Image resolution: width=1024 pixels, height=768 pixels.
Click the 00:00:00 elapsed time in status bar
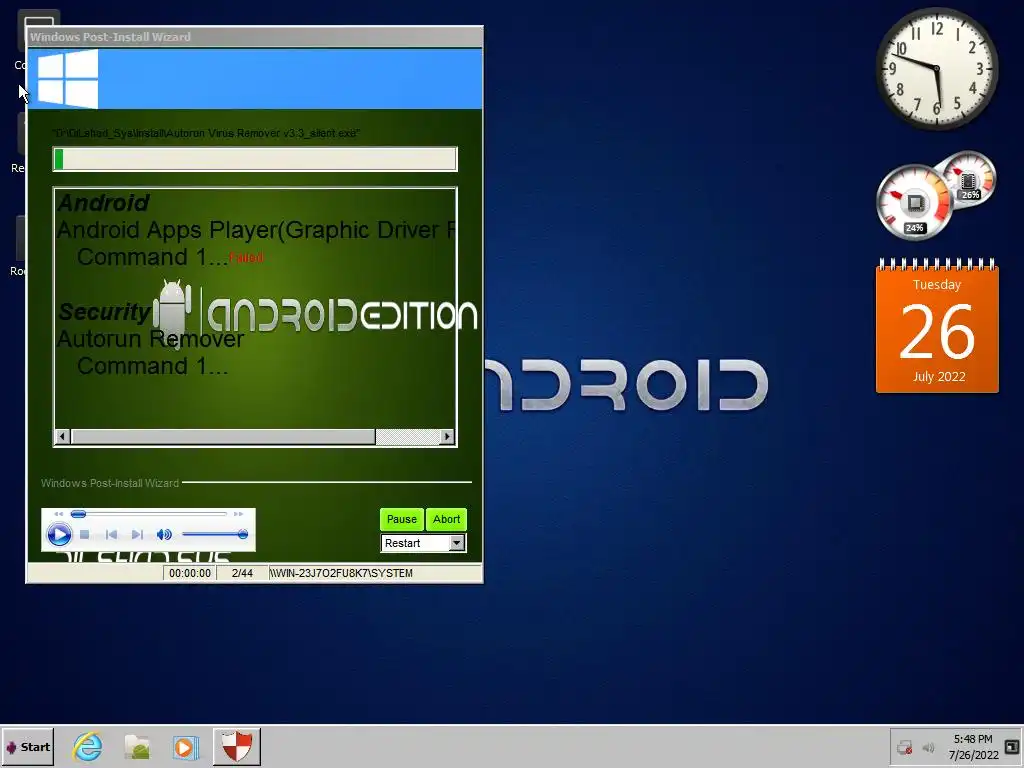[x=190, y=573]
